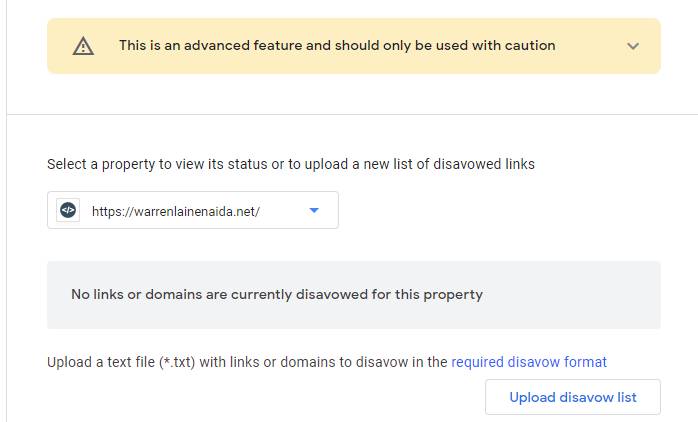Click the 'No links or domains' status box

[x=354, y=295]
